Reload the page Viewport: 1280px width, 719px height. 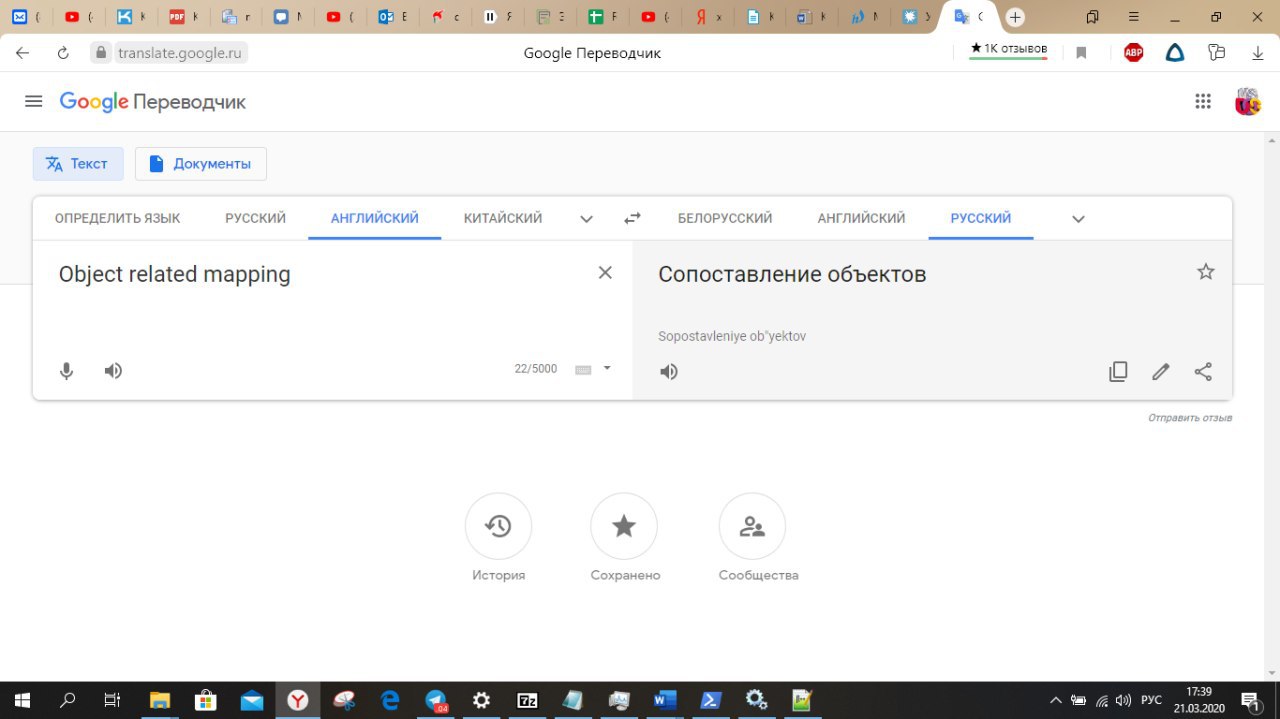pos(63,53)
